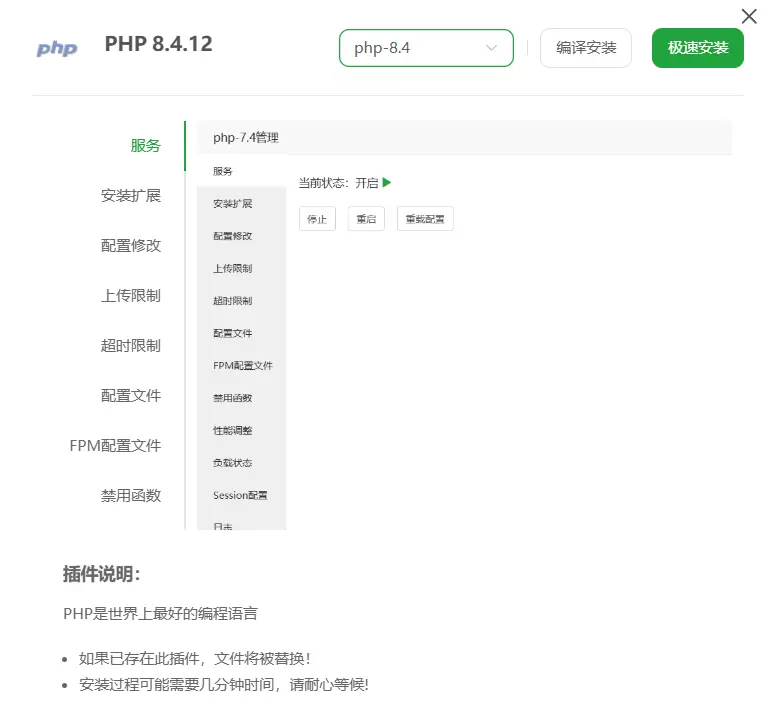Viewport: 776px width, 706px height.
Task: Select the 禁用函数 sidebar tab
Action: pyautogui.click(x=131, y=495)
